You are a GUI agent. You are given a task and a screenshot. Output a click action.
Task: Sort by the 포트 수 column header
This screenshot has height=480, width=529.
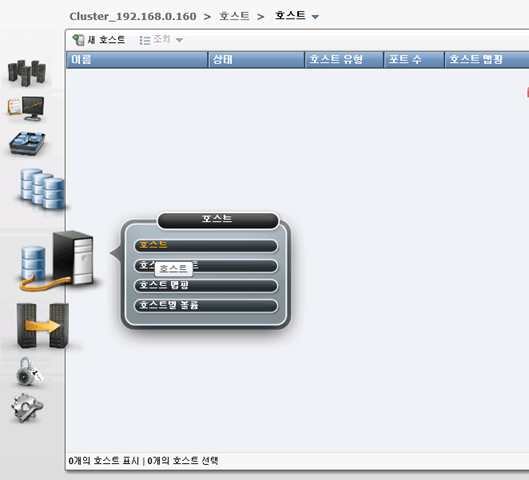click(414, 60)
